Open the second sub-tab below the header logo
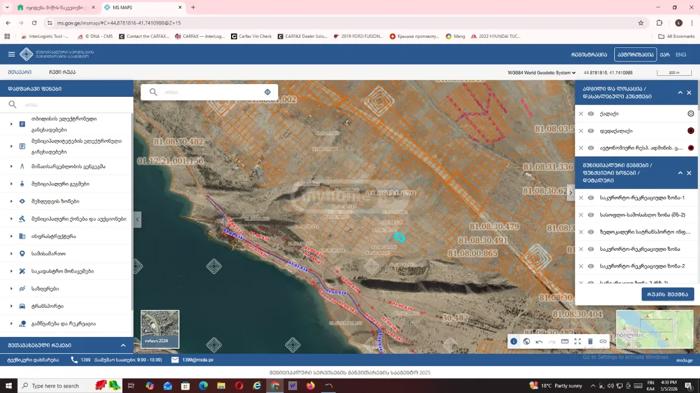Image resolution: width=700 pixels, height=393 pixels. [x=62, y=72]
